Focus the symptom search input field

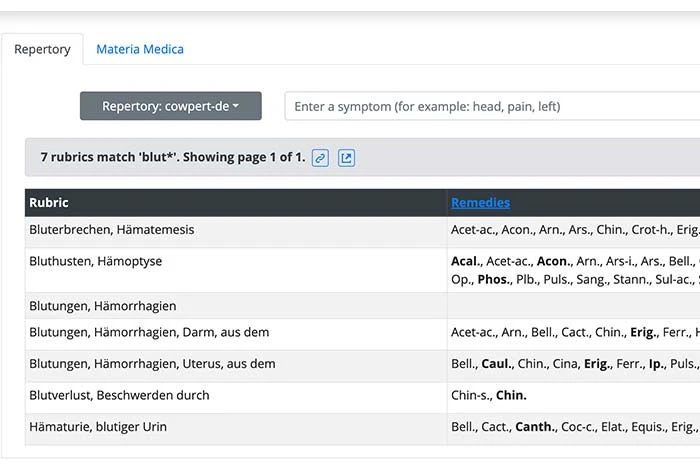(490, 106)
